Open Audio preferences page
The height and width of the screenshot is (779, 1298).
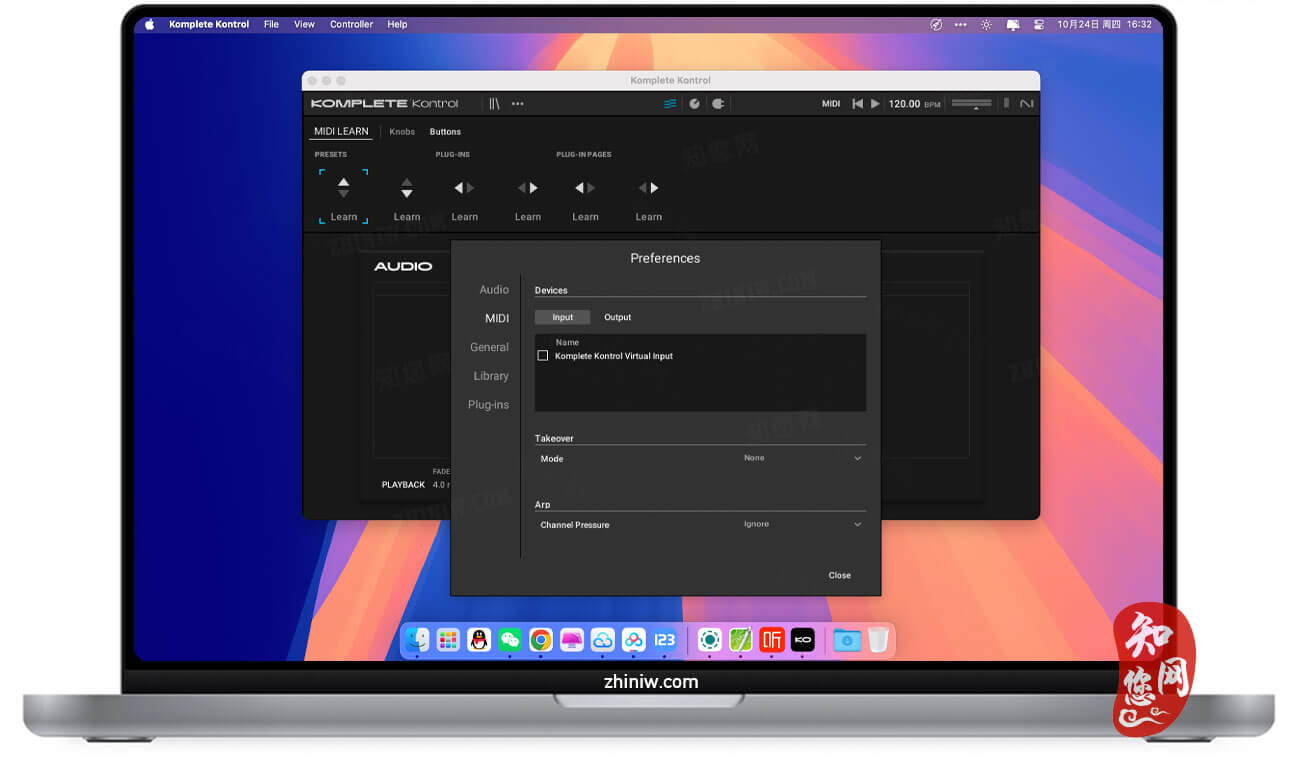coord(494,290)
